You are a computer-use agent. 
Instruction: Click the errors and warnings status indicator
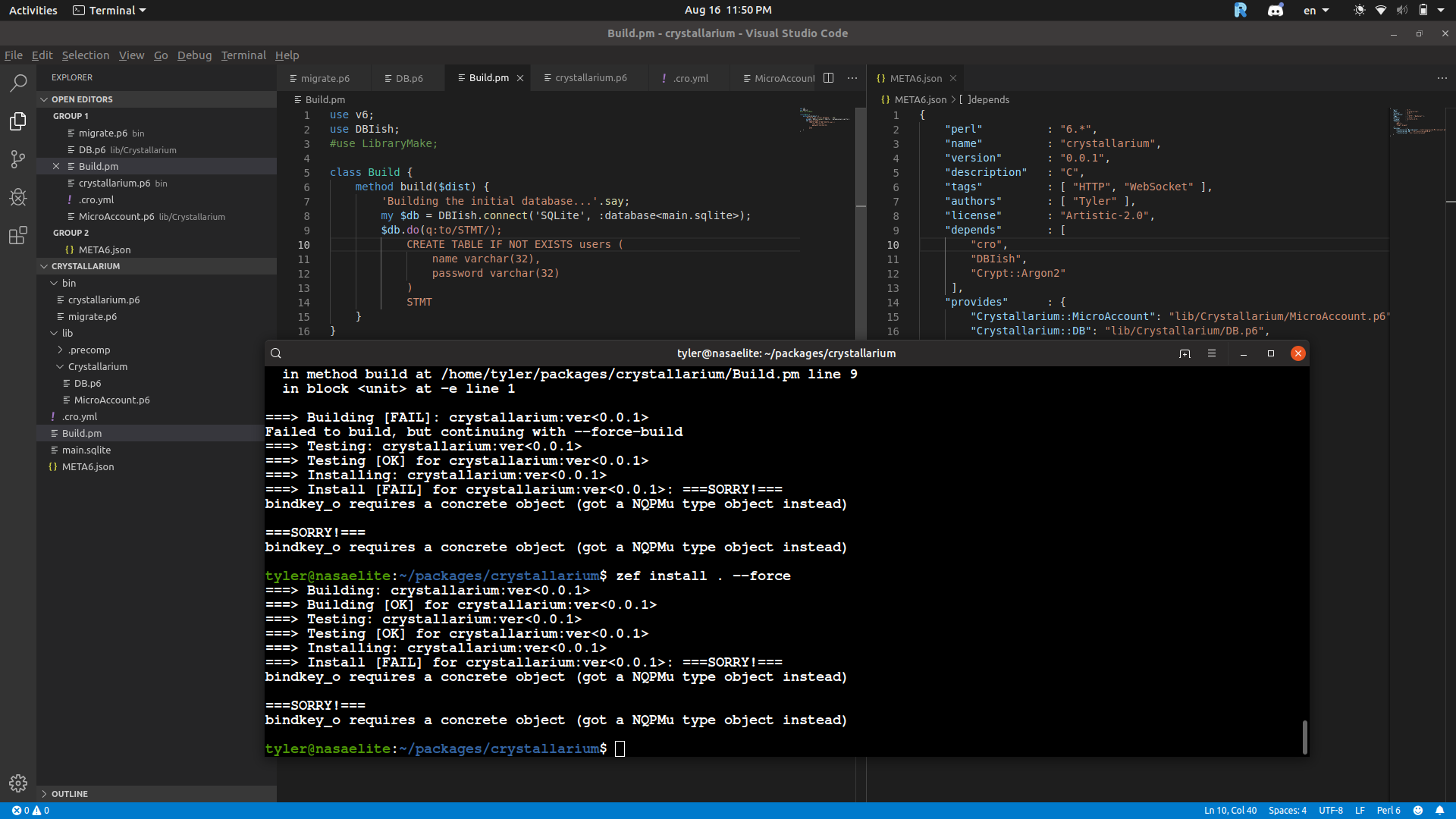point(30,810)
